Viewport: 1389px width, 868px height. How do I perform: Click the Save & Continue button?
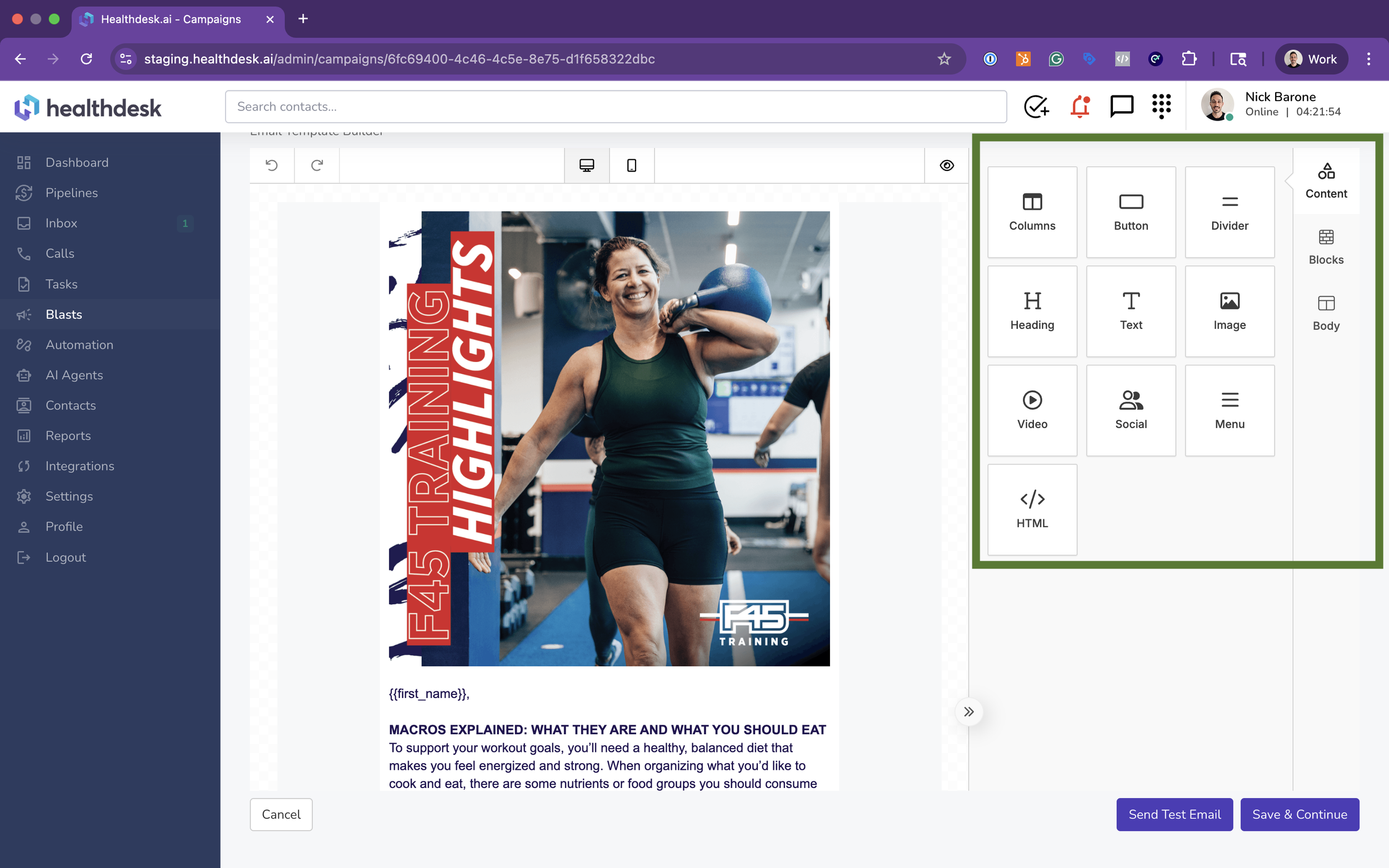point(1299,814)
